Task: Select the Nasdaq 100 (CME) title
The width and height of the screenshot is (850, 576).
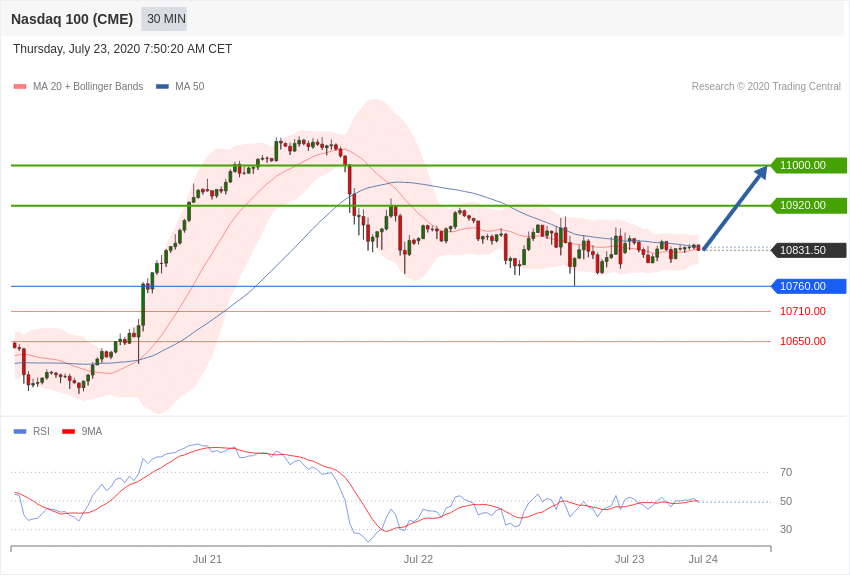Action: click(x=72, y=19)
